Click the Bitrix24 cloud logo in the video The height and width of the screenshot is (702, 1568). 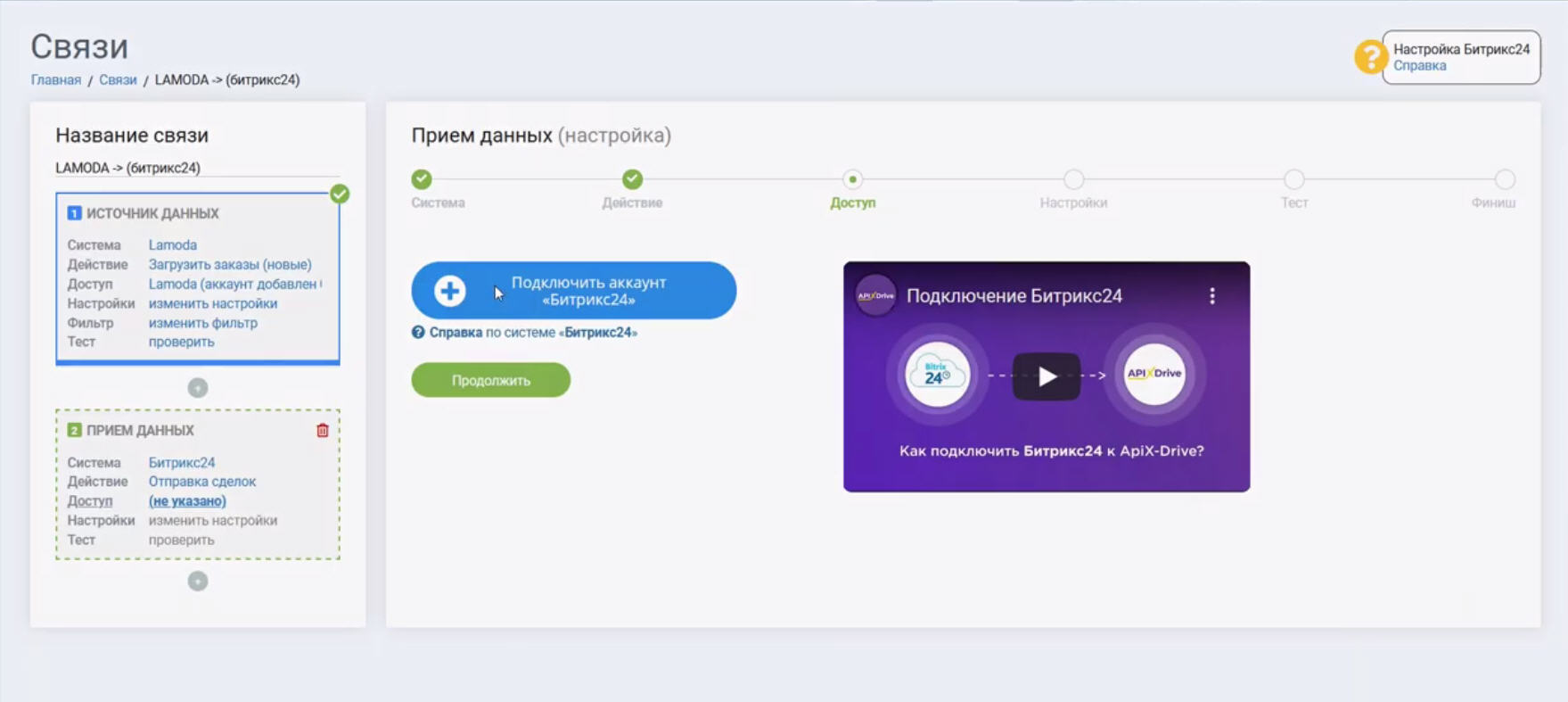coord(937,375)
